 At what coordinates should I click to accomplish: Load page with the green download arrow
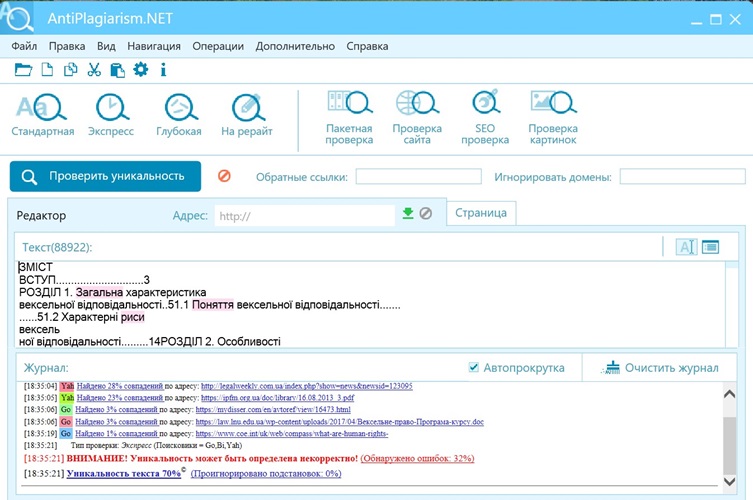click(408, 213)
